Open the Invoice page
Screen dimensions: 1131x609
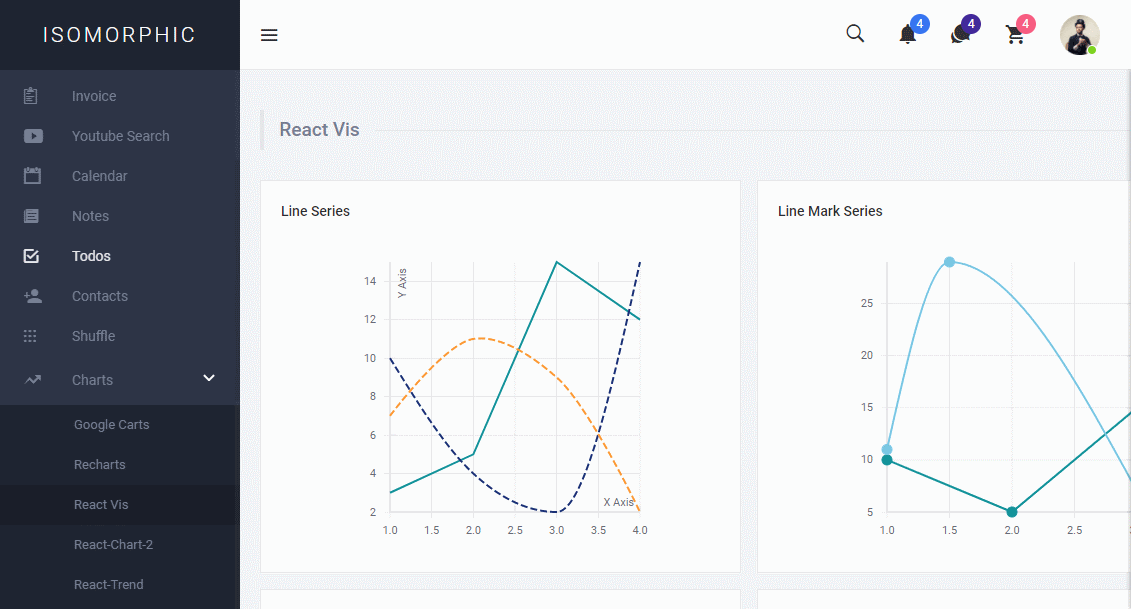pyautogui.click(x=94, y=96)
